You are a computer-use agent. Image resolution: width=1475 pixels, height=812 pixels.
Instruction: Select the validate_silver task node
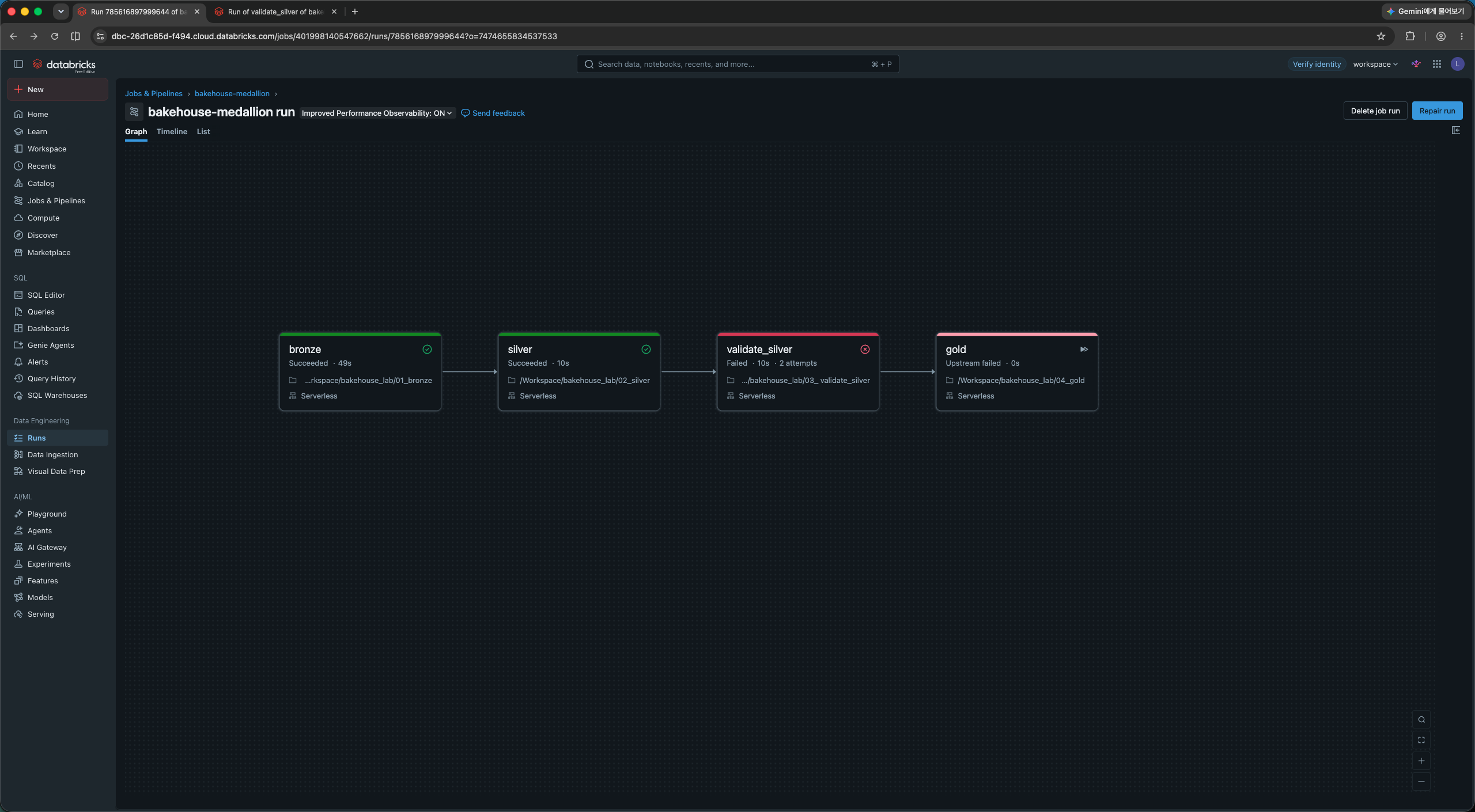click(x=798, y=372)
